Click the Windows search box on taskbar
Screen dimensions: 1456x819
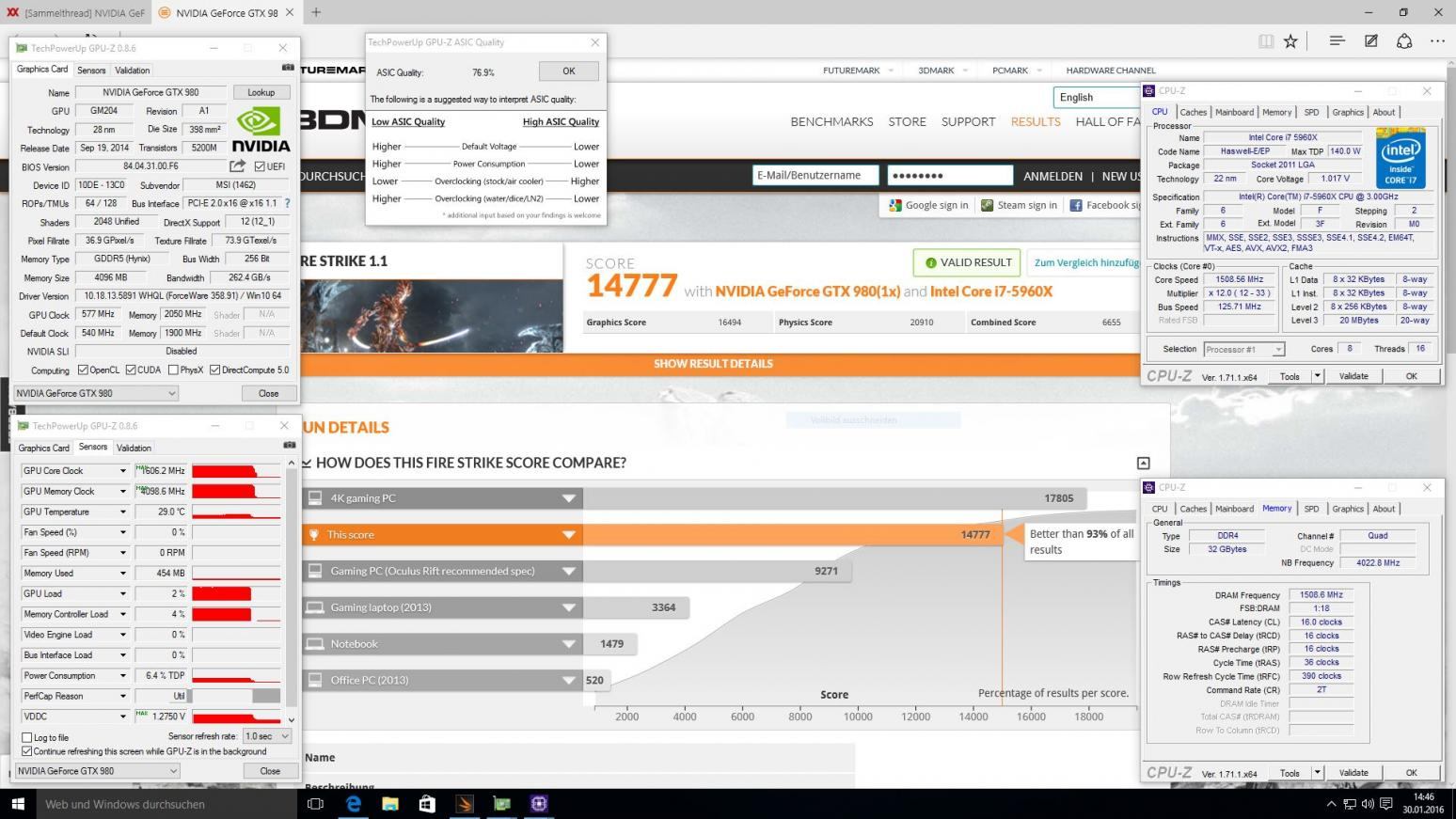(x=167, y=804)
